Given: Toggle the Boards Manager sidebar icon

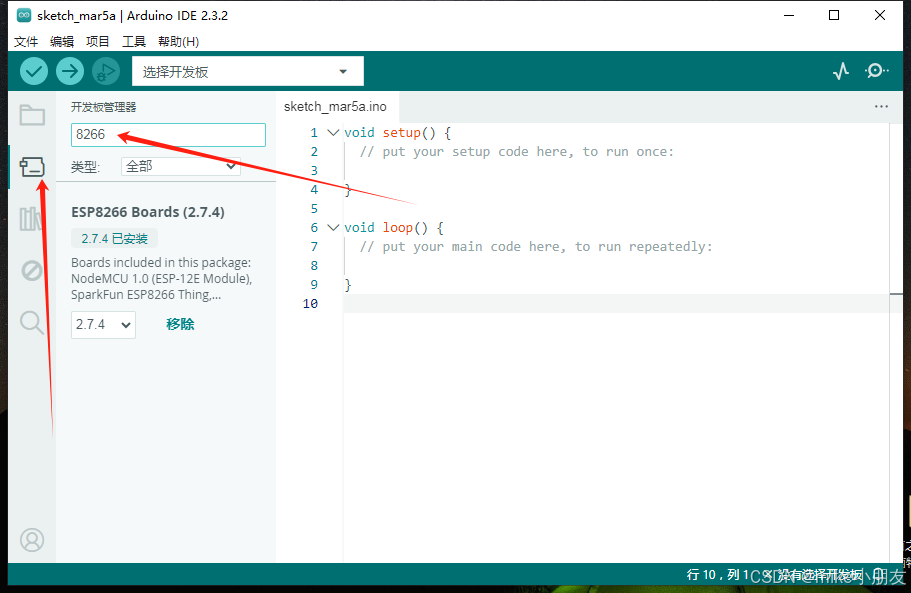Looking at the screenshot, I should click(x=32, y=167).
